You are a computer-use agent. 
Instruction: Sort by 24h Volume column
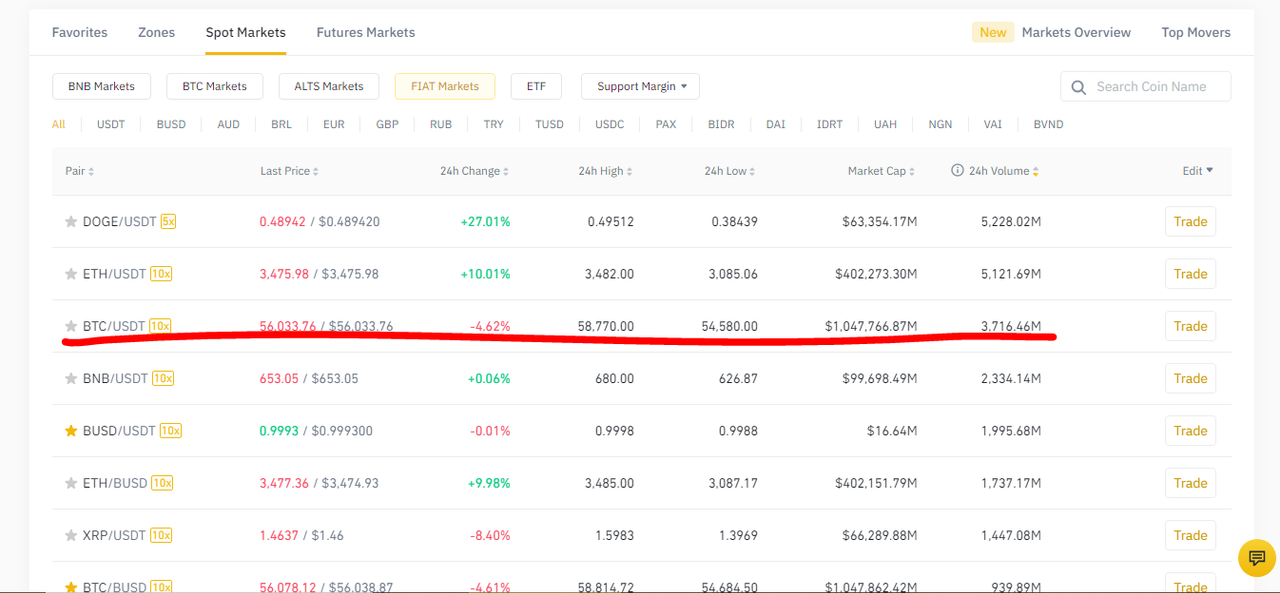coord(1004,171)
